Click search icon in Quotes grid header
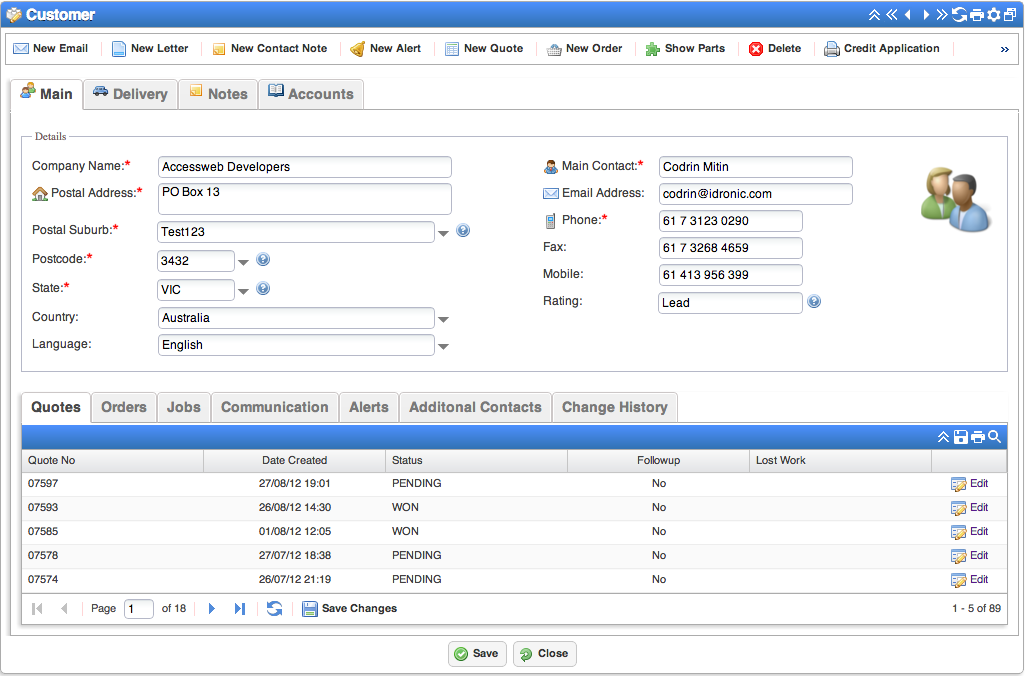This screenshot has height=676, width=1025. tap(994, 437)
